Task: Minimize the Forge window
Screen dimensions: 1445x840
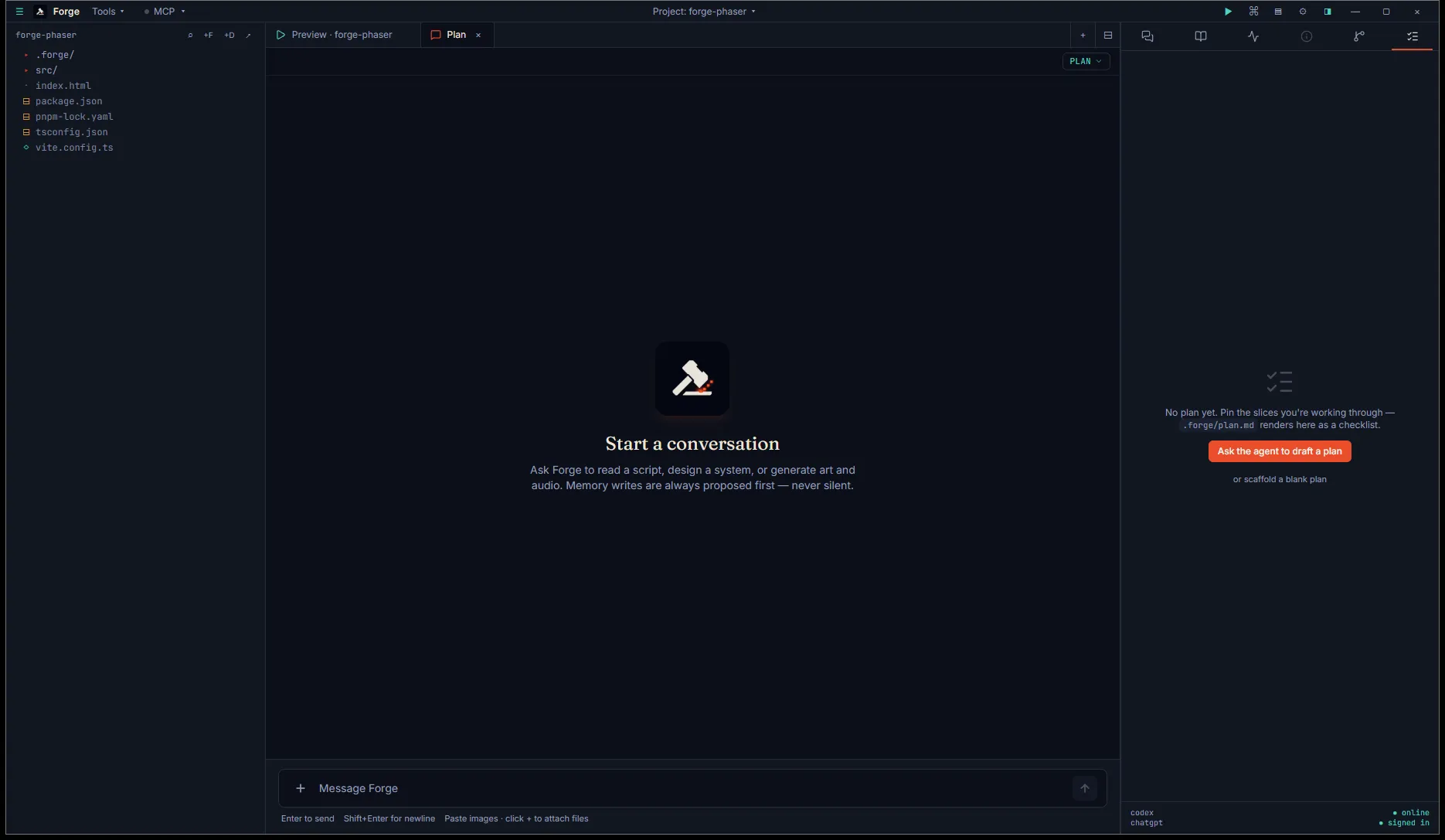Action: click(1355, 12)
